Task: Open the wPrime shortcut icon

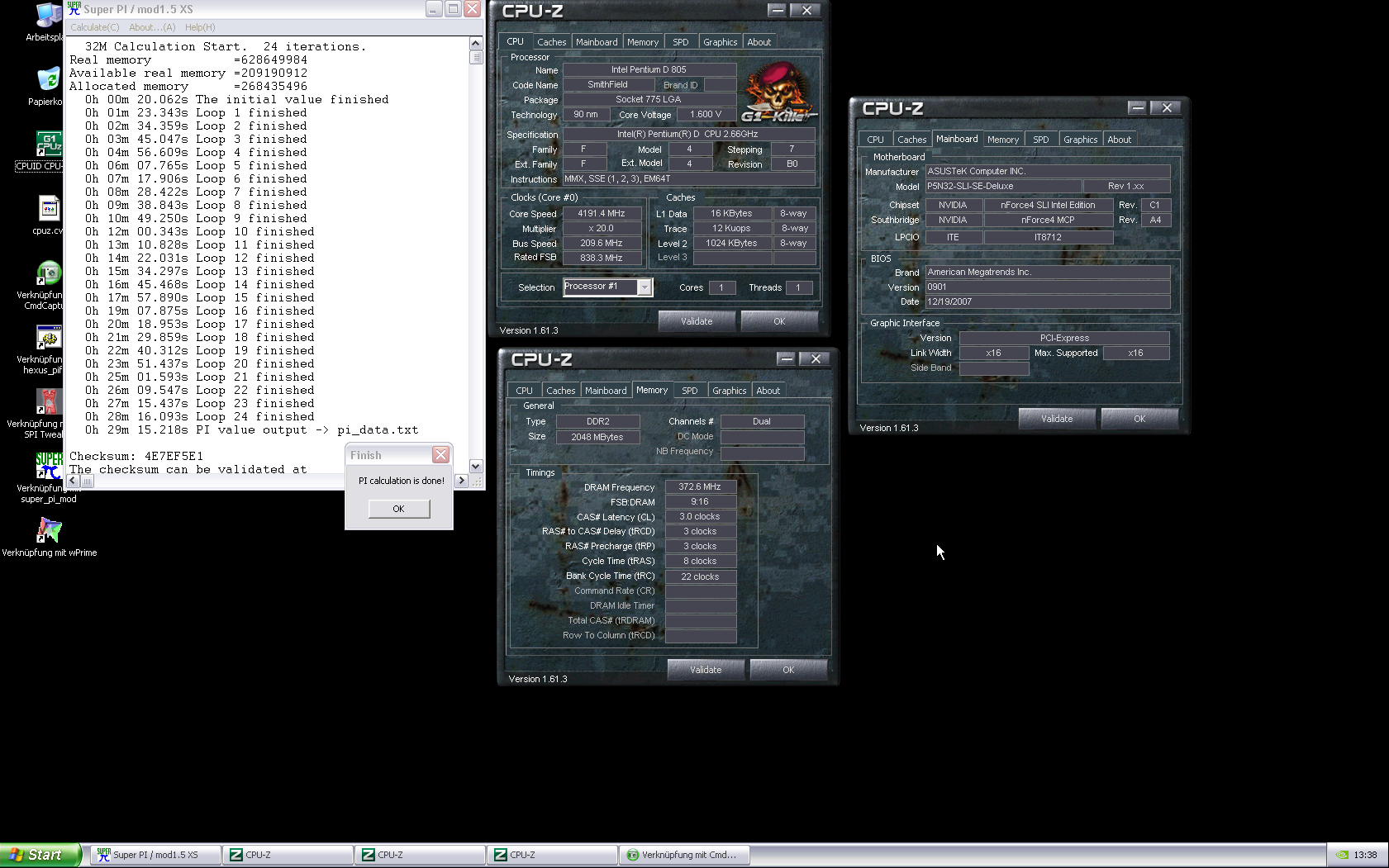Action: tap(49, 530)
